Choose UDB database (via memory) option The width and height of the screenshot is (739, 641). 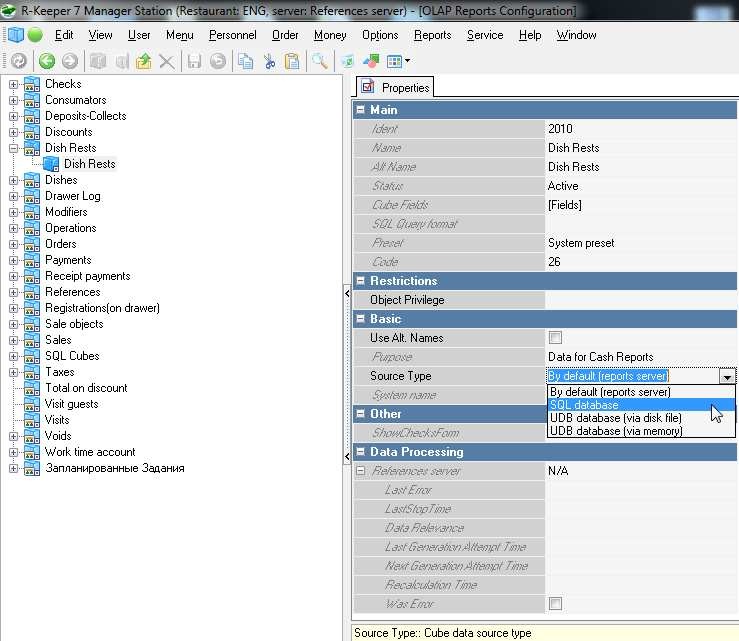pyautogui.click(x=616, y=431)
